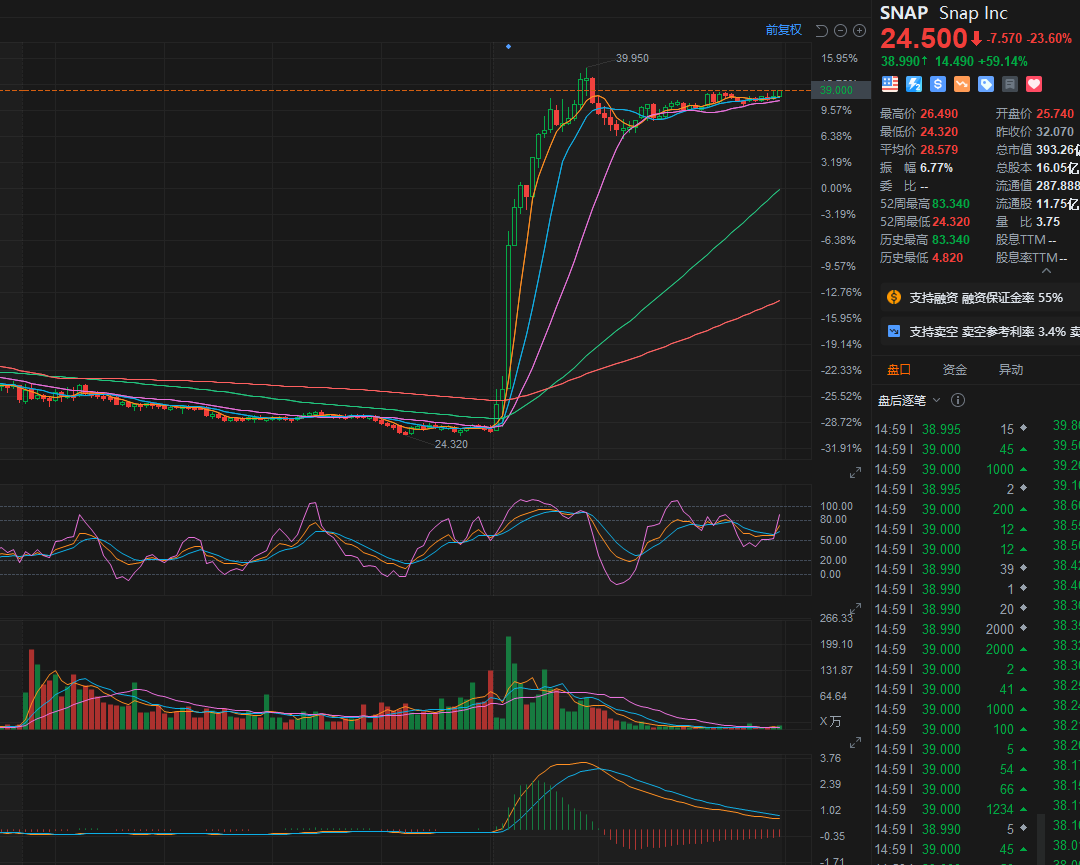Click the blue chart icon beside 支持卖空
The width and height of the screenshot is (1080, 865).
pyautogui.click(x=894, y=331)
